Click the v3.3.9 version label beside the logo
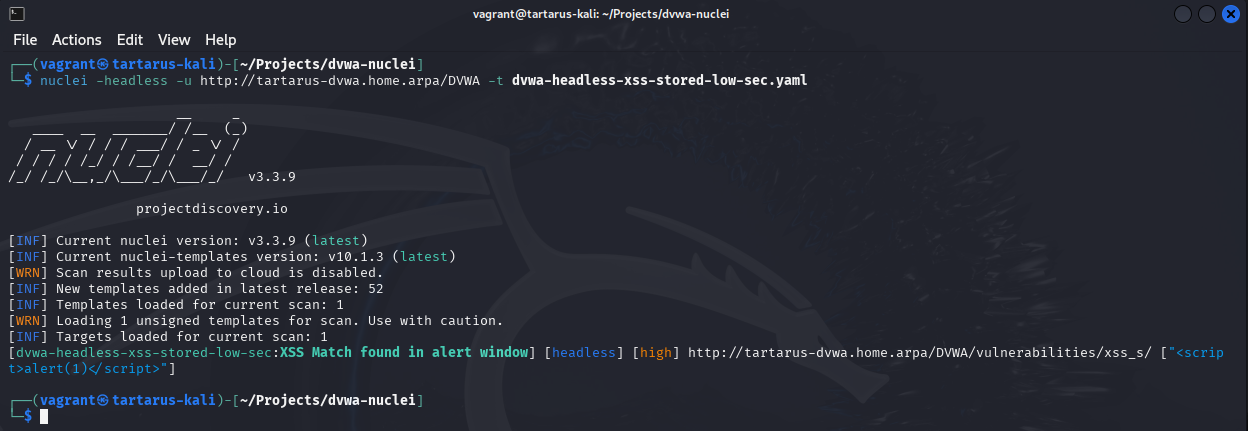This screenshot has height=431, width=1248. pyautogui.click(x=271, y=177)
